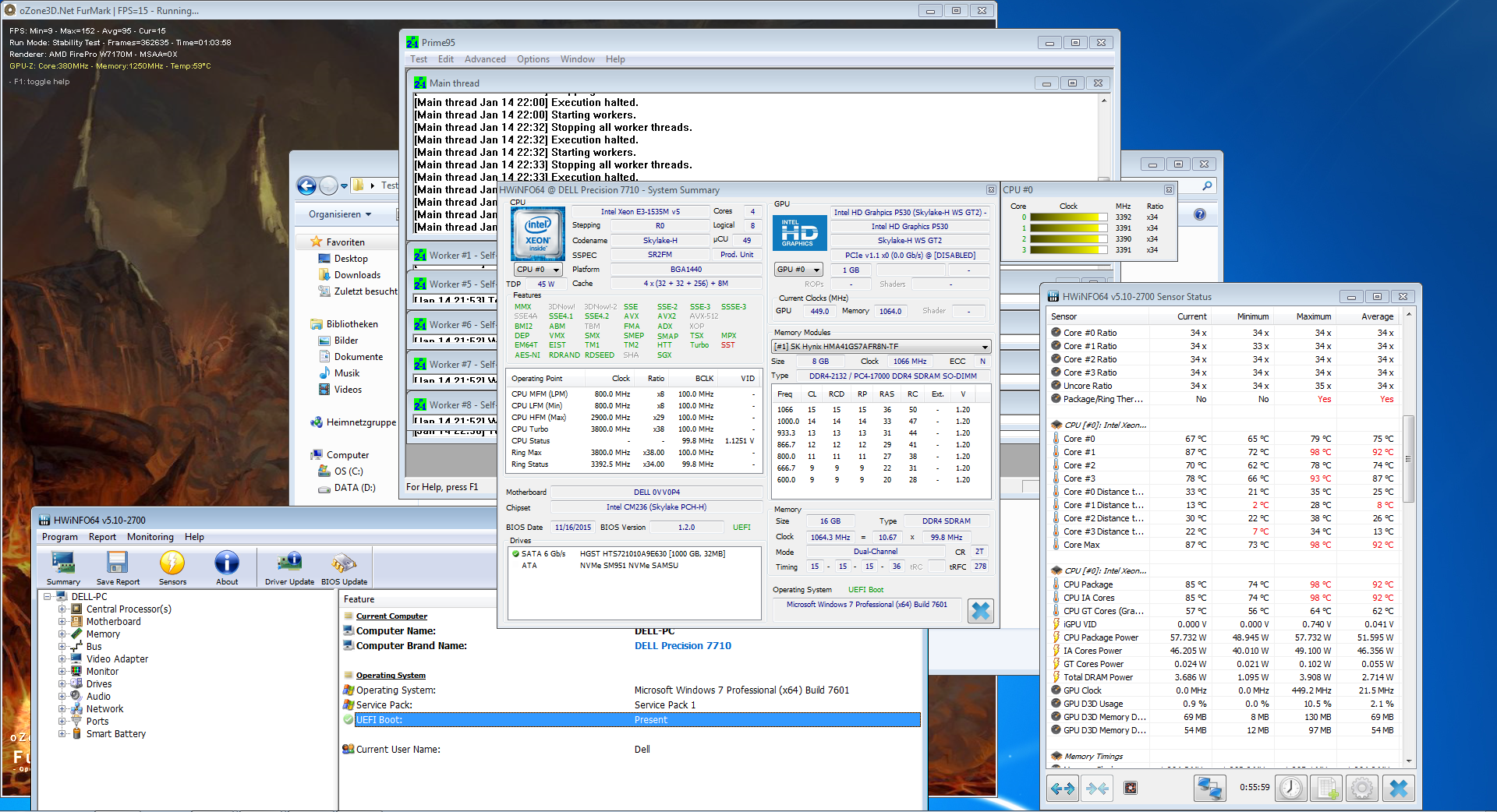Click the Prime95 icon of the Worker #1 window
This screenshot has width=1497, height=812.
(420, 256)
